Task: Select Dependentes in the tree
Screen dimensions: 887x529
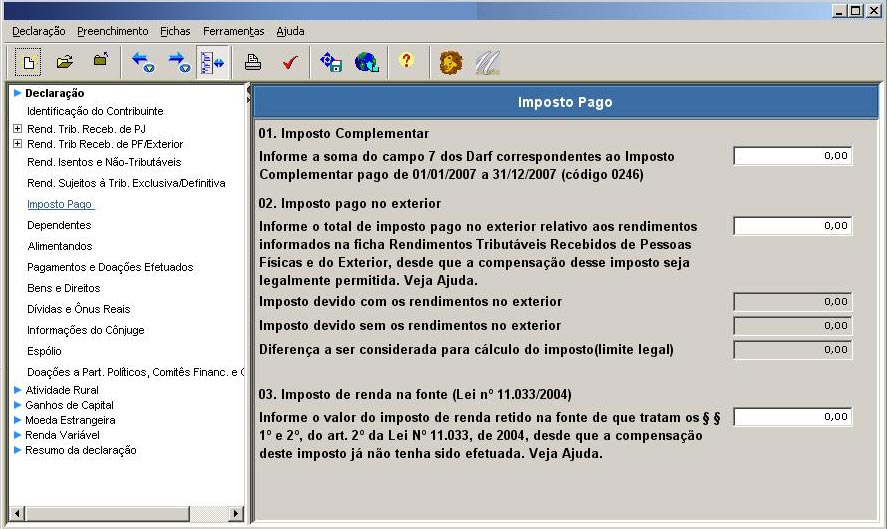Action: [x=59, y=226]
